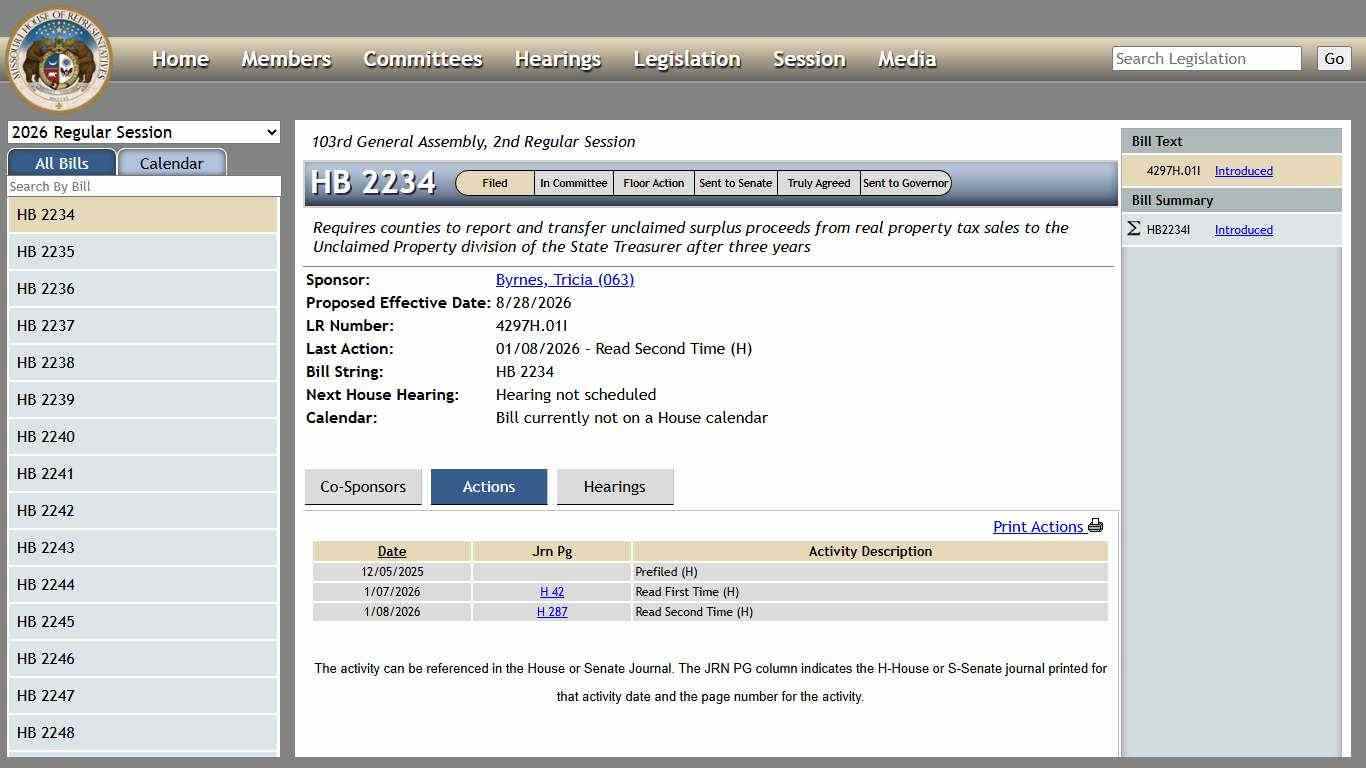Open journal page H 287

click(x=552, y=611)
